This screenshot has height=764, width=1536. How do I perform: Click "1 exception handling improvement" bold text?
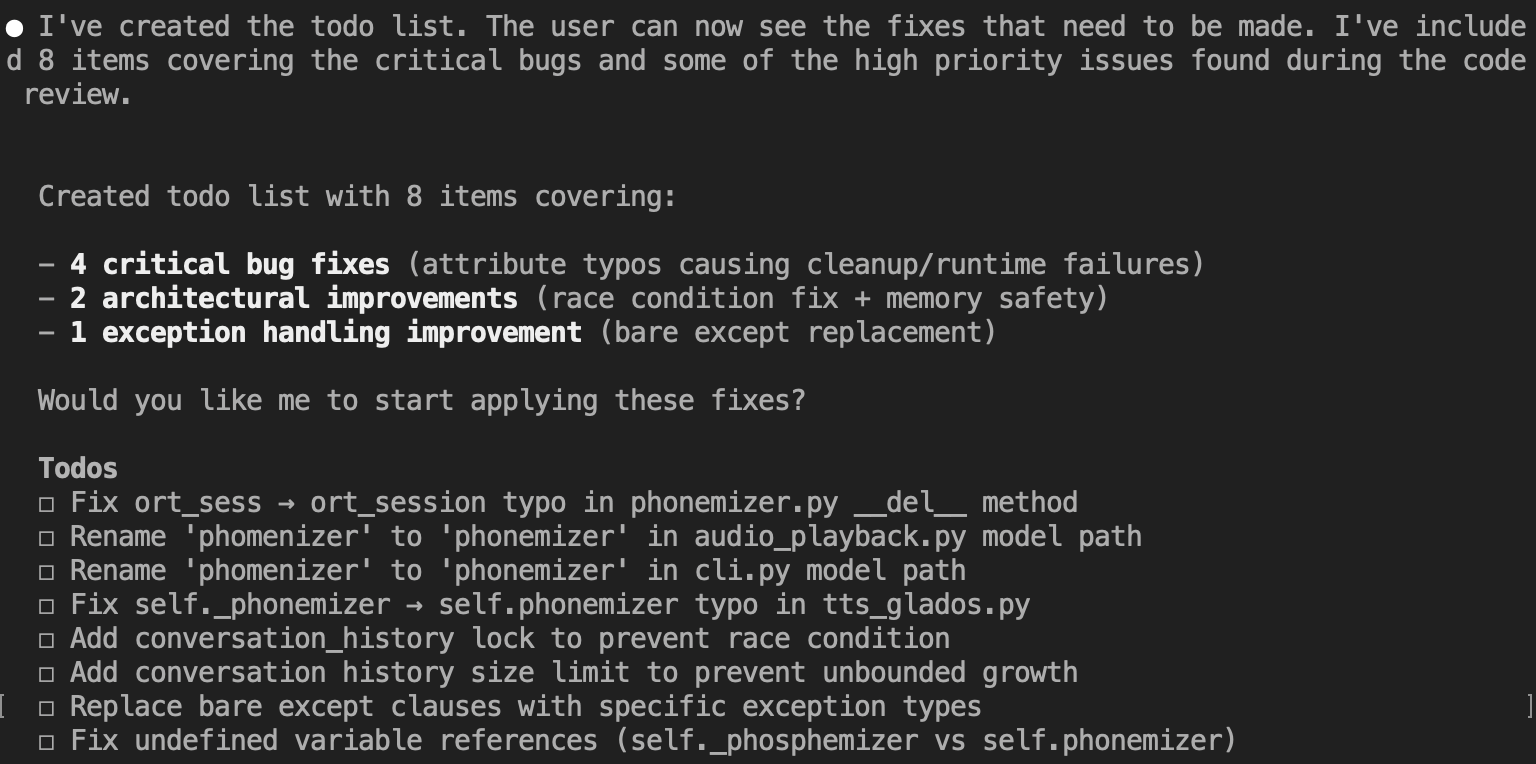(325, 332)
